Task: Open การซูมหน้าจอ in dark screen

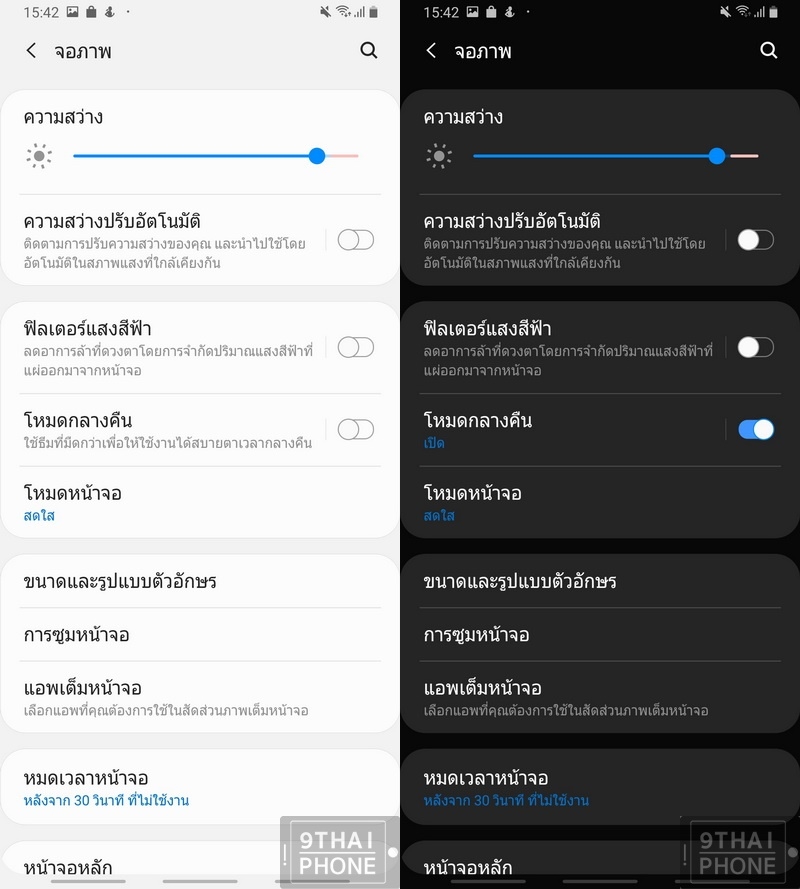Action: tap(600, 634)
